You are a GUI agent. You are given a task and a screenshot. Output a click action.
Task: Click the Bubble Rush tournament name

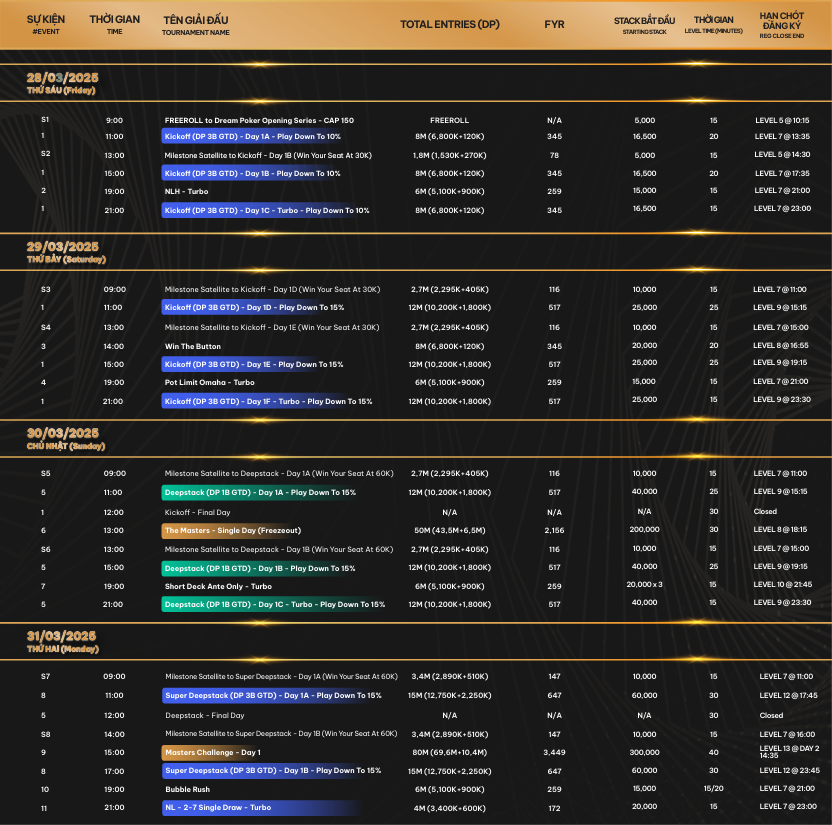tap(187, 789)
